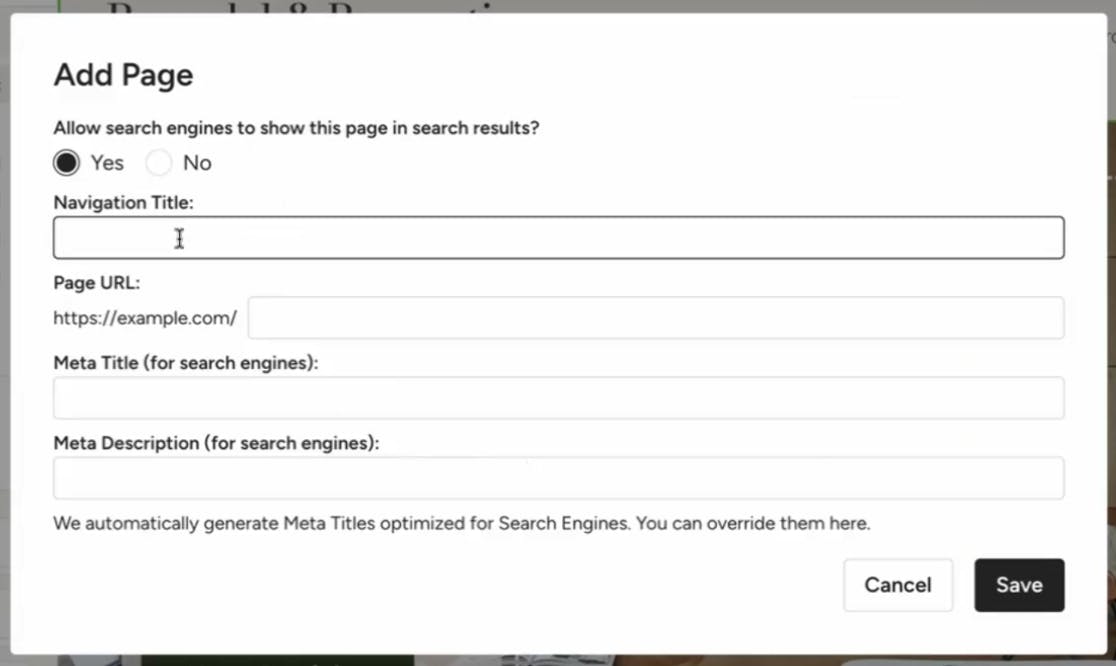Image resolution: width=1116 pixels, height=666 pixels.
Task: Click the search engine visibility question text
Action: click(x=296, y=128)
